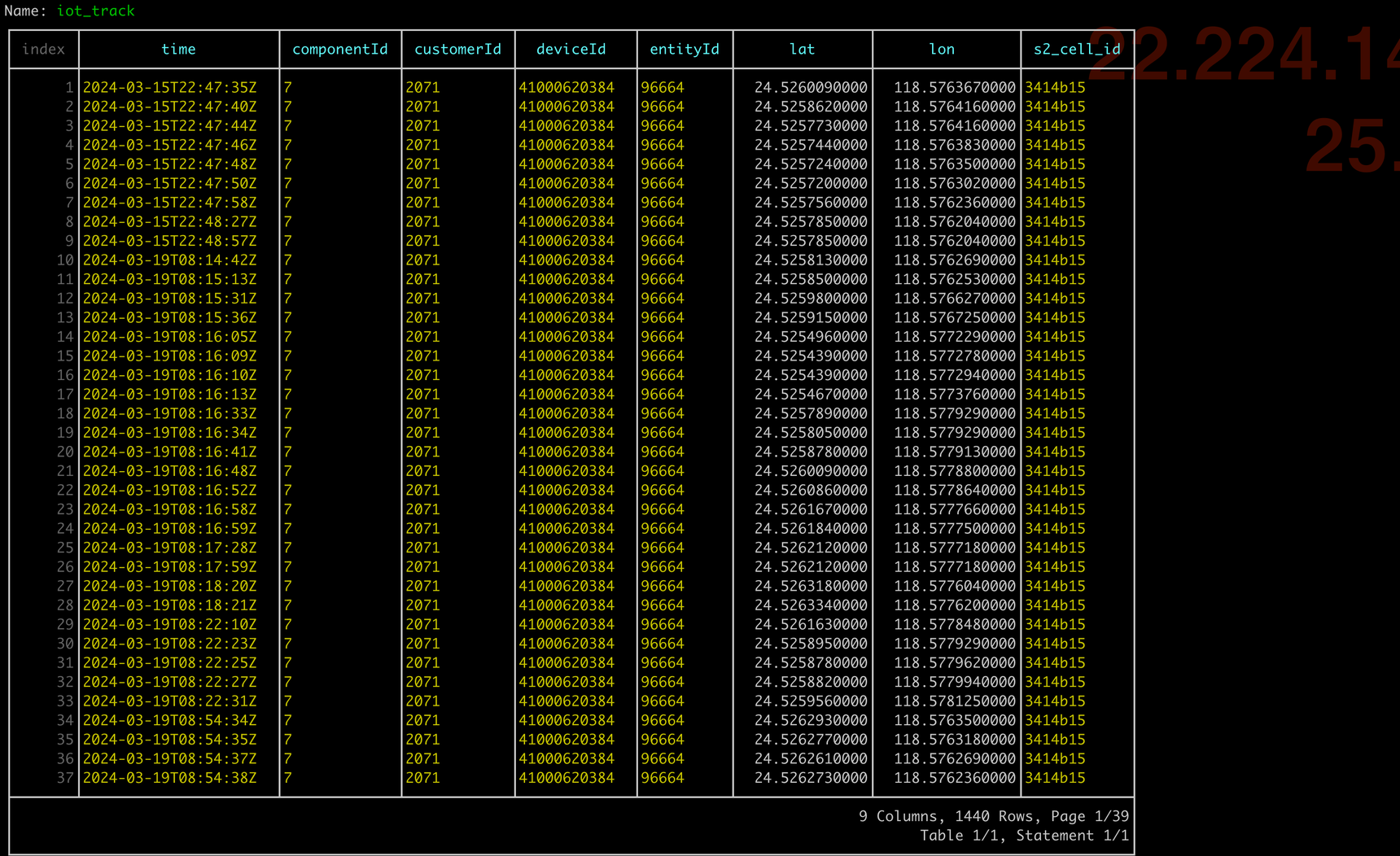Click longitude value 118.5767250000
The image size is (1400, 856).
click(955, 318)
